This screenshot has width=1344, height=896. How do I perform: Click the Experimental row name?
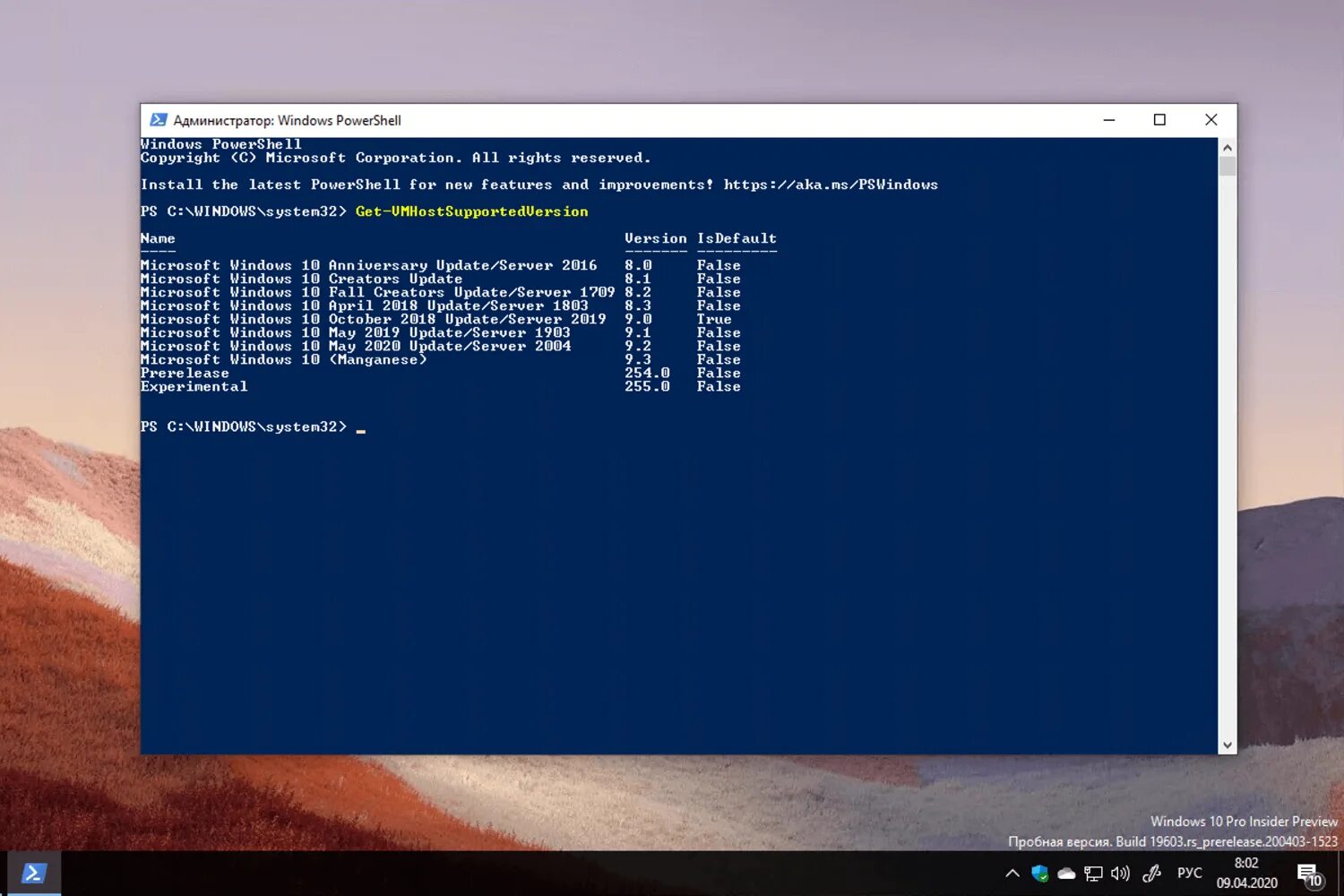click(194, 386)
